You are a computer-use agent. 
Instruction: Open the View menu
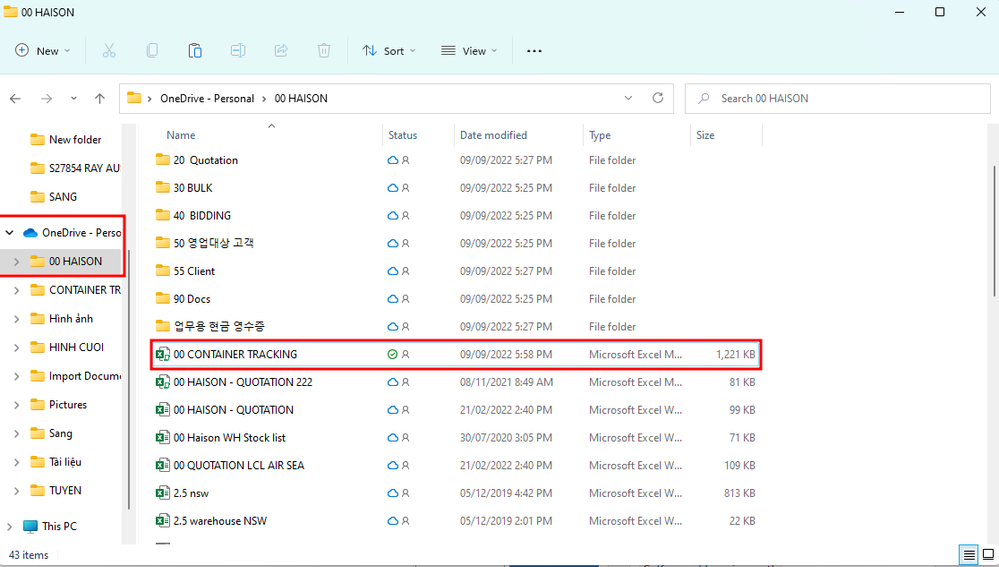469,50
